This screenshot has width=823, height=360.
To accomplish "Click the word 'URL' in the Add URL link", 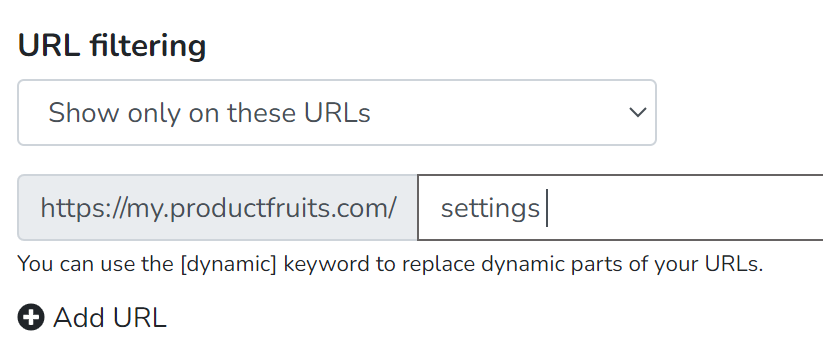I will point(139,317).
